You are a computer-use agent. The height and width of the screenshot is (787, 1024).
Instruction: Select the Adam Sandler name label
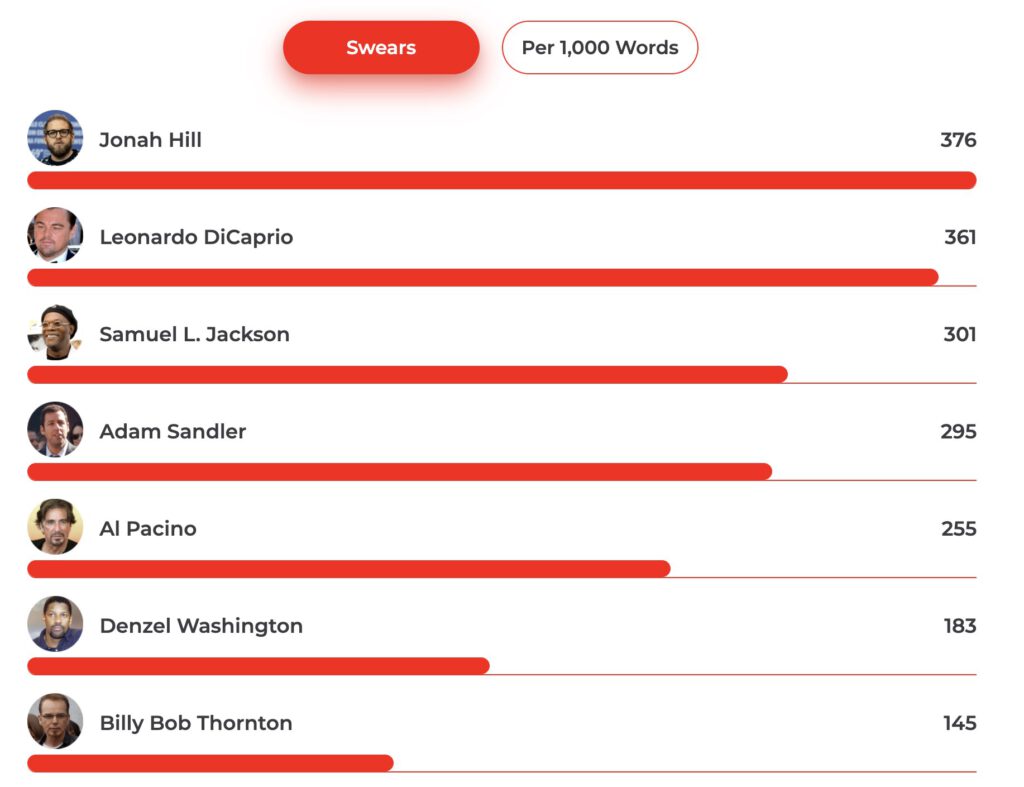pos(172,431)
